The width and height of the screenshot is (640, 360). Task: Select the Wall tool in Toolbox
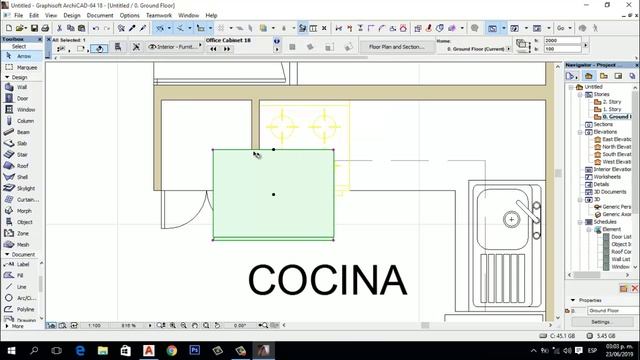click(21, 87)
